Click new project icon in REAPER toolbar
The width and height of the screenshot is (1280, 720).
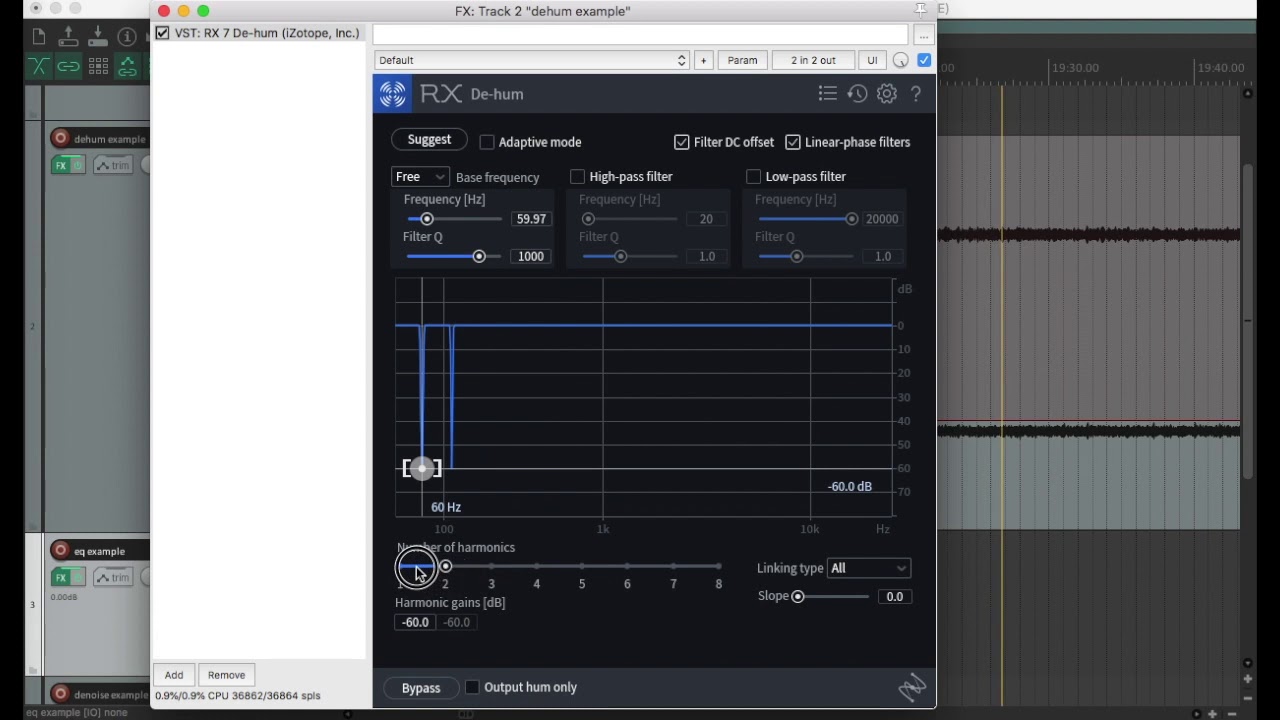pos(39,37)
